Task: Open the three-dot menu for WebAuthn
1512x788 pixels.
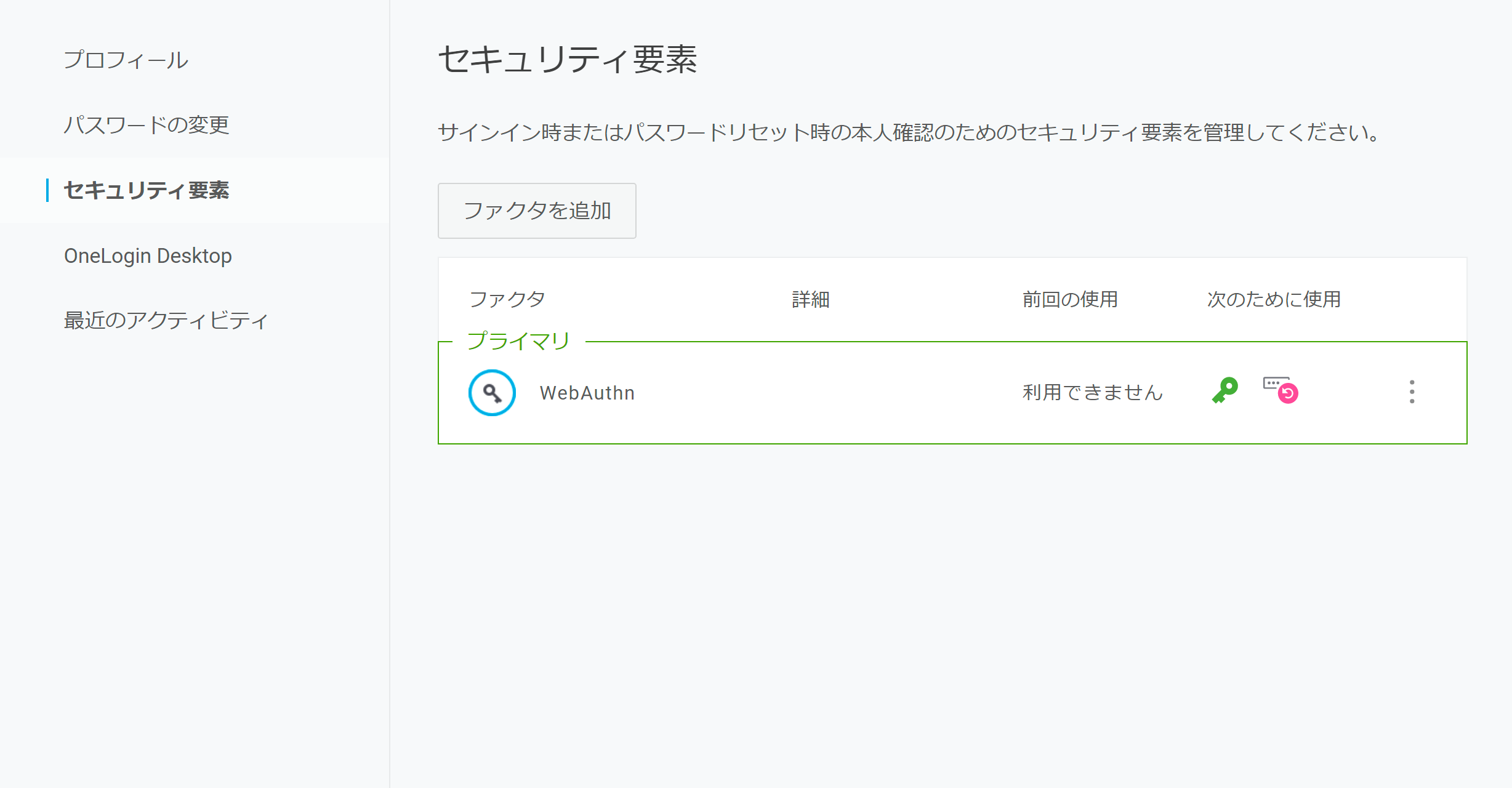Action: click(x=1412, y=392)
